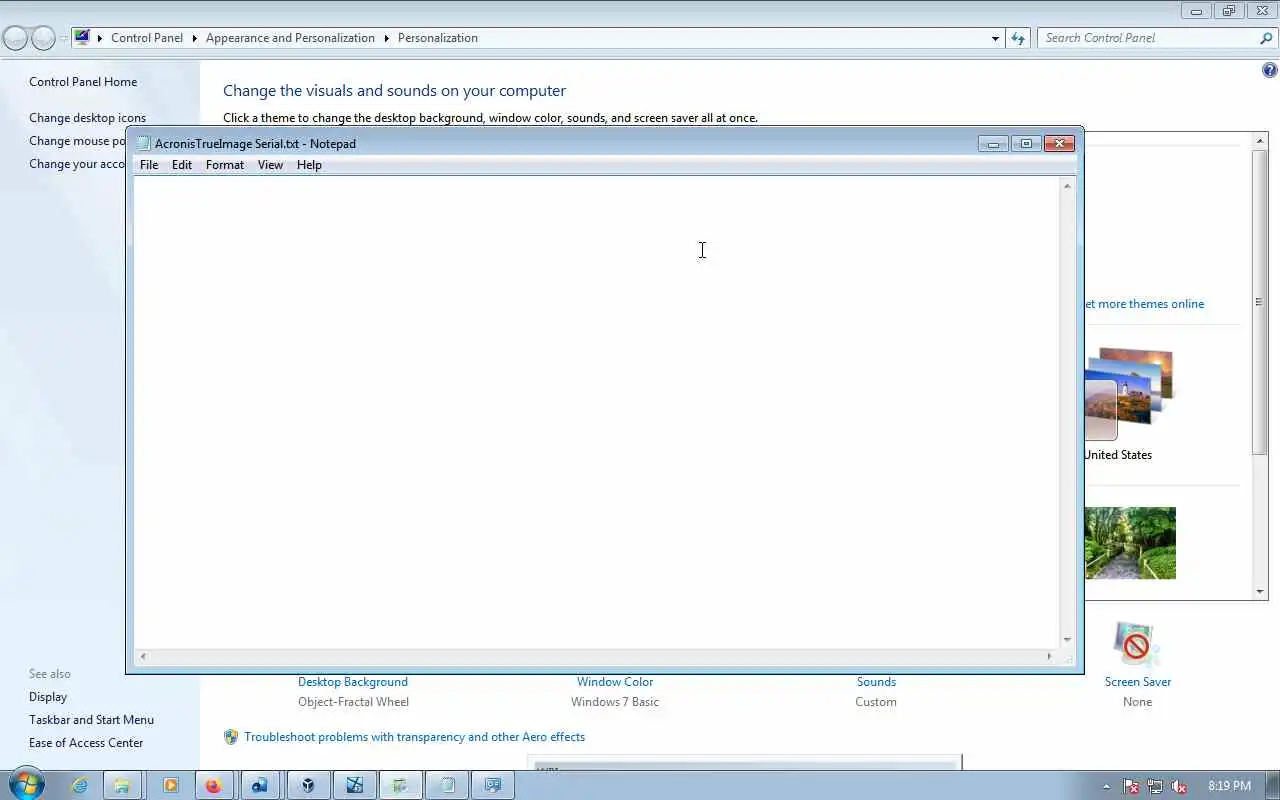The image size is (1280, 800).
Task: Troubleshoot problems with transparency and Aero effects
Action: [x=415, y=737]
